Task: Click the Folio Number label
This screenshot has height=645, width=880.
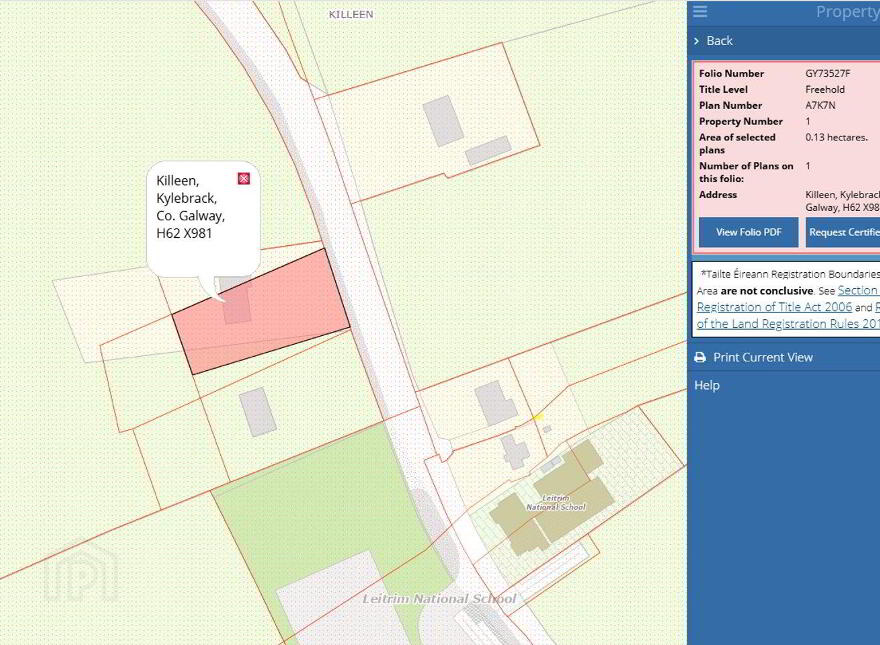Action: [731, 74]
